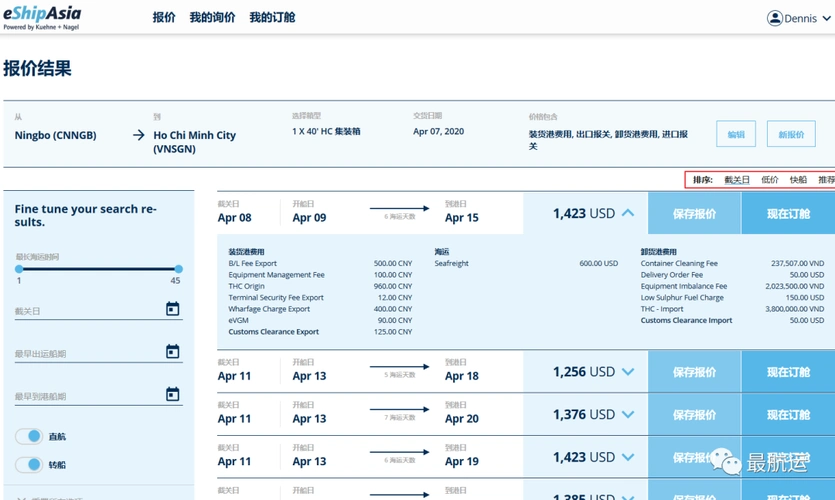Expand the 1,376 USD quote details
Viewport: 835px width, 500px height.
click(628, 415)
